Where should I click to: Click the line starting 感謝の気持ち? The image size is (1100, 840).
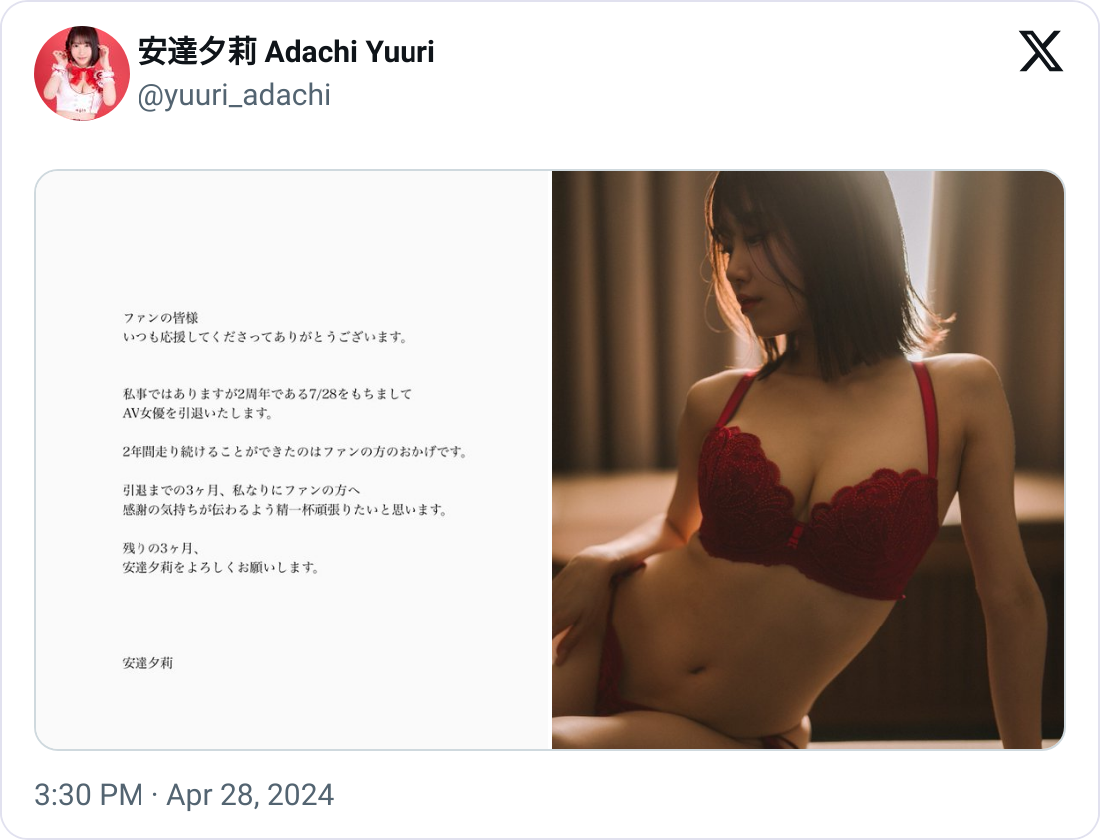pyautogui.click(x=285, y=509)
